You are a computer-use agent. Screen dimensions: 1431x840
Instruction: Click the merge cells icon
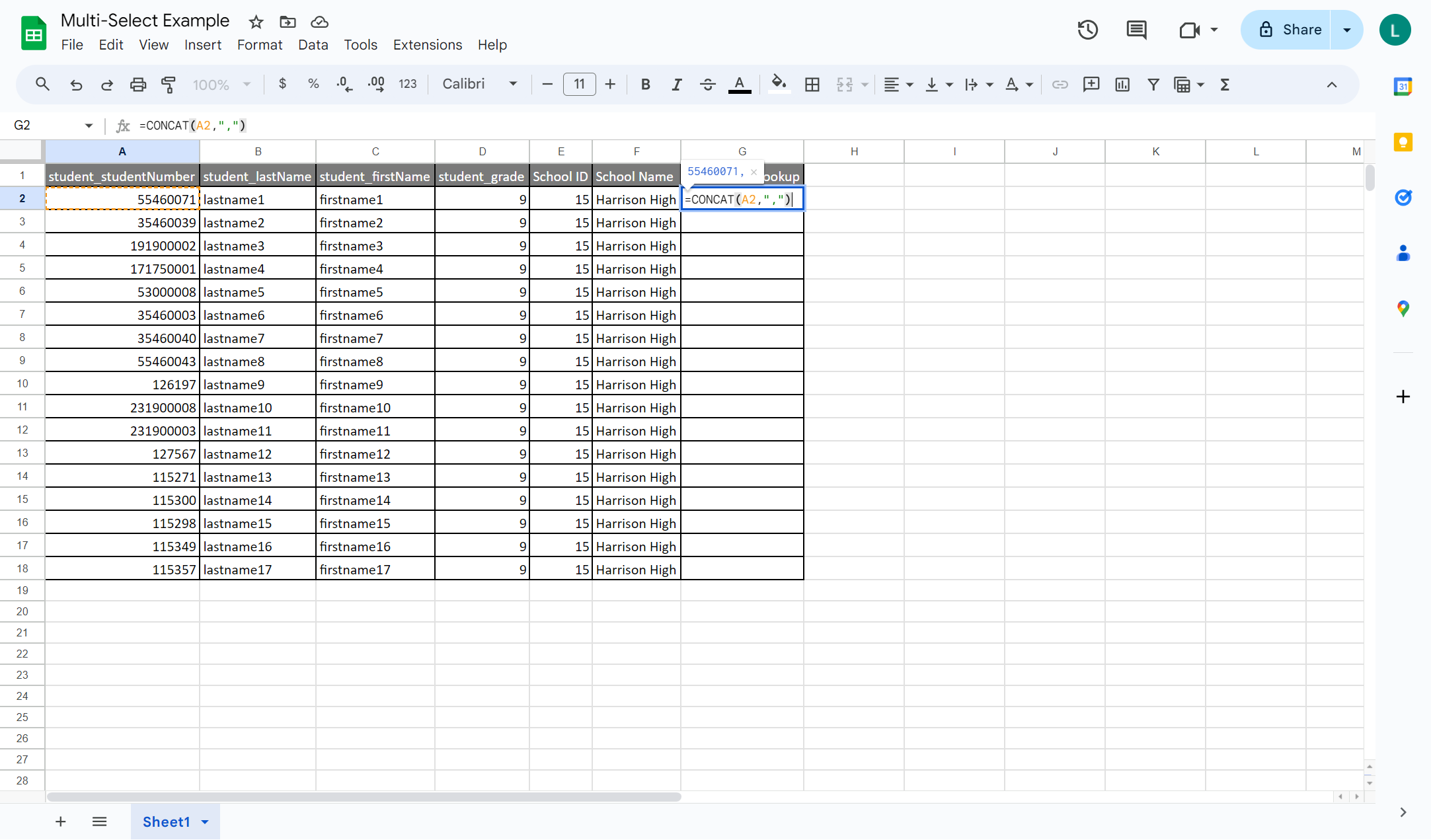click(845, 85)
